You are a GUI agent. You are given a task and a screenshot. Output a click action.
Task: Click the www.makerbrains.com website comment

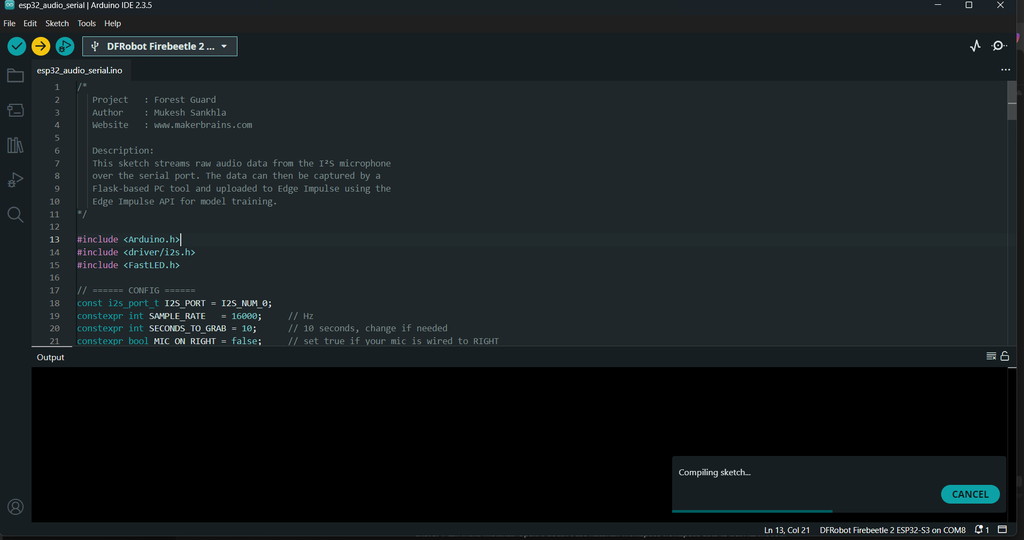(202, 125)
